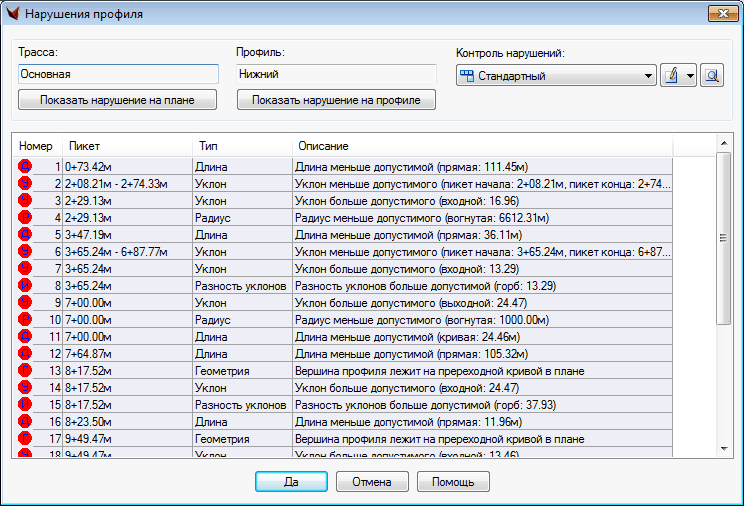Click the vertical scrollbar thumb of the table
The image size is (744, 506).
coord(725,237)
